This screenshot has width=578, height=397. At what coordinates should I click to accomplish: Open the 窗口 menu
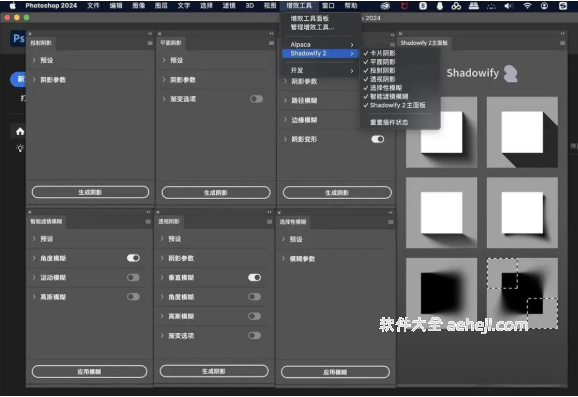pyautogui.click(x=328, y=6)
